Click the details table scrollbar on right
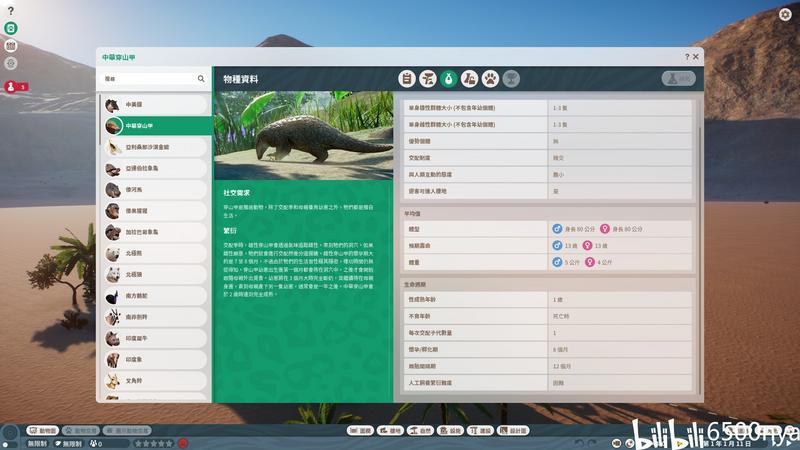 click(699, 260)
